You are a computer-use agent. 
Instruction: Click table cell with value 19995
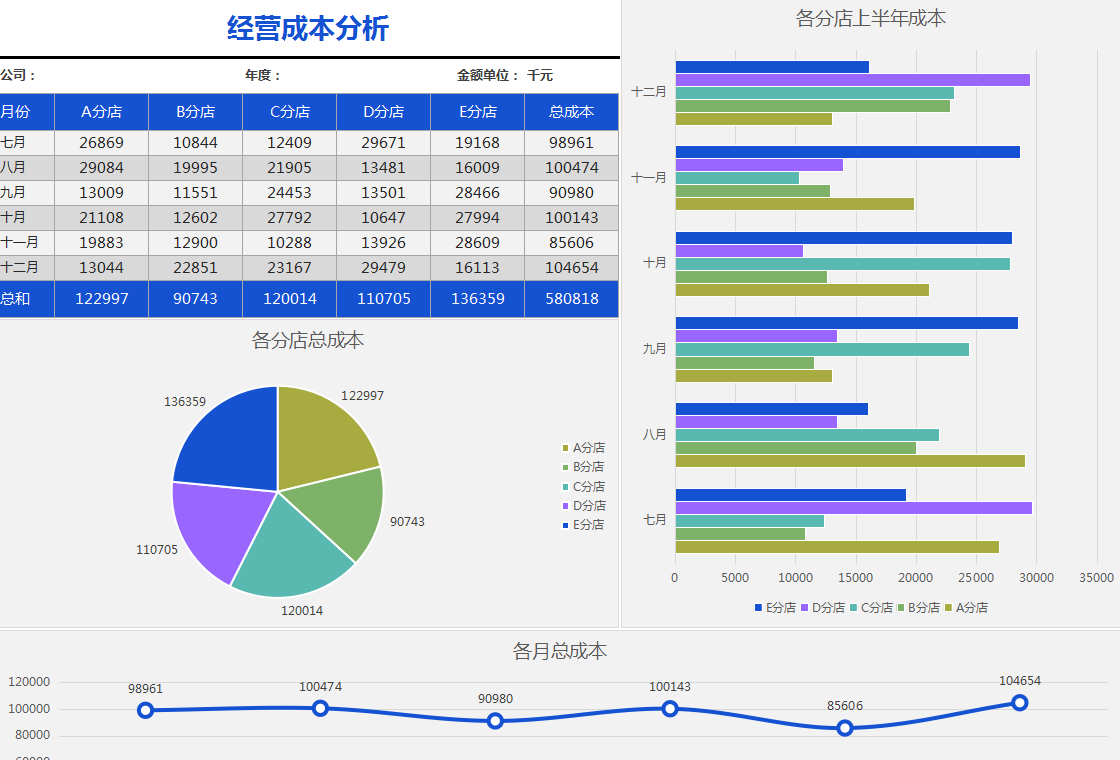[196, 168]
